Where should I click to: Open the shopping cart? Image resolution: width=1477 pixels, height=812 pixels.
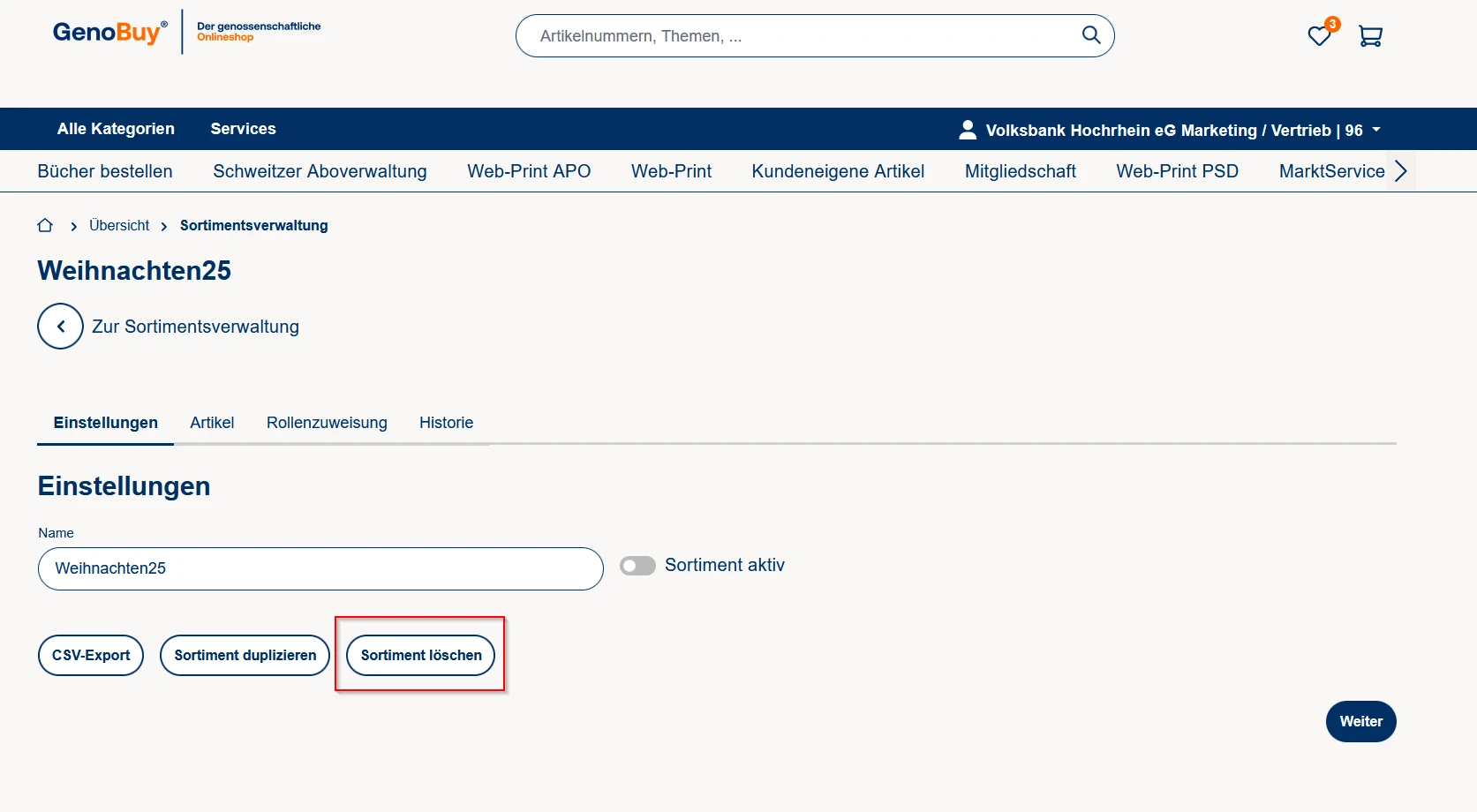1370,36
